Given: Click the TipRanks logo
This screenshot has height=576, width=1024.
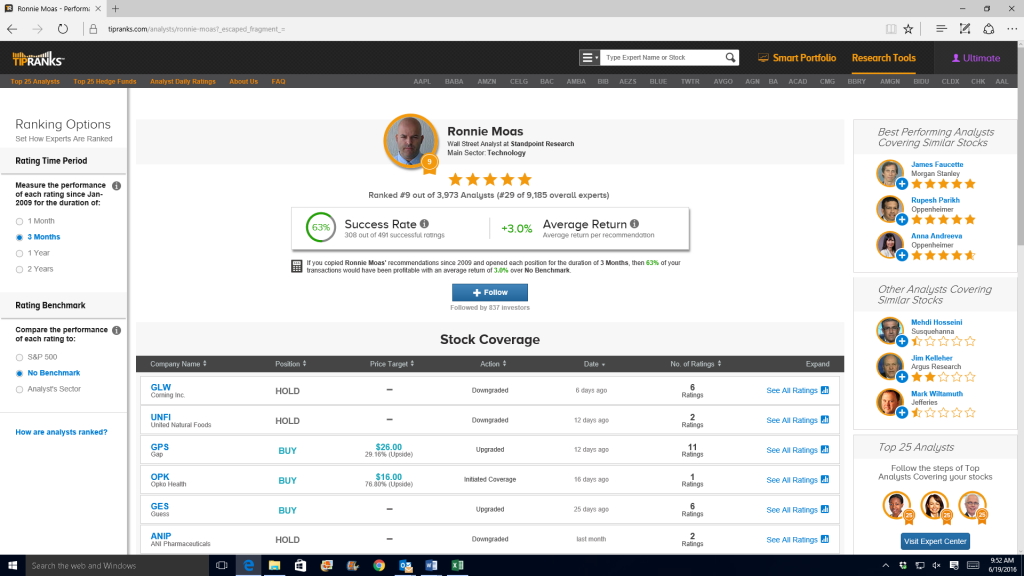Looking at the screenshot, I should [38, 59].
